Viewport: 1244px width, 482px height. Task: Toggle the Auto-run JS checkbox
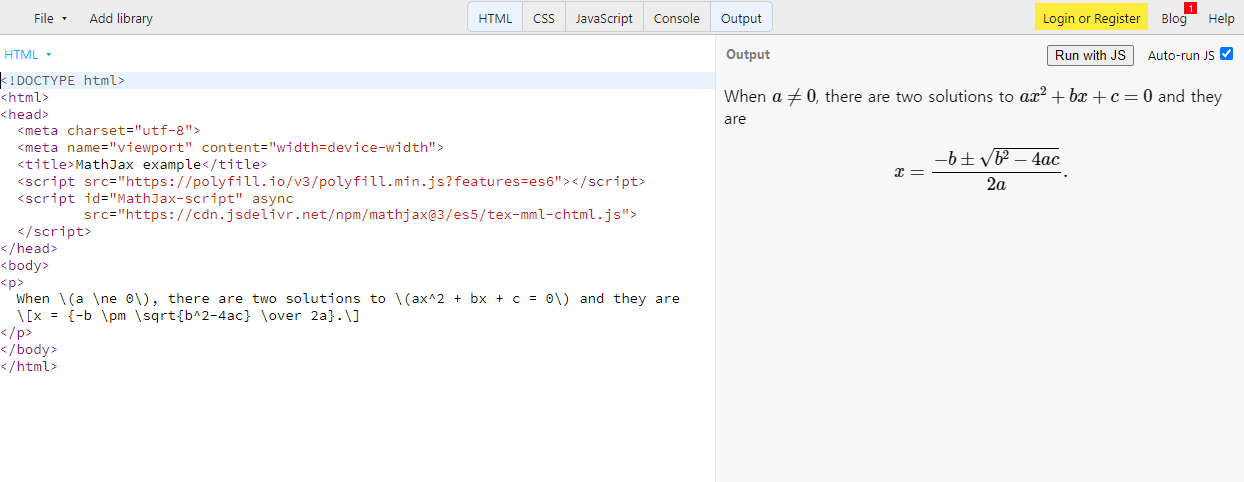click(x=1227, y=55)
